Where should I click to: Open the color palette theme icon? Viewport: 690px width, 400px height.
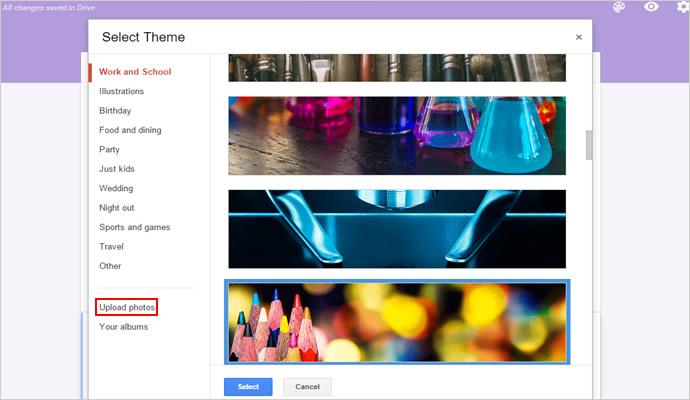[619, 7]
